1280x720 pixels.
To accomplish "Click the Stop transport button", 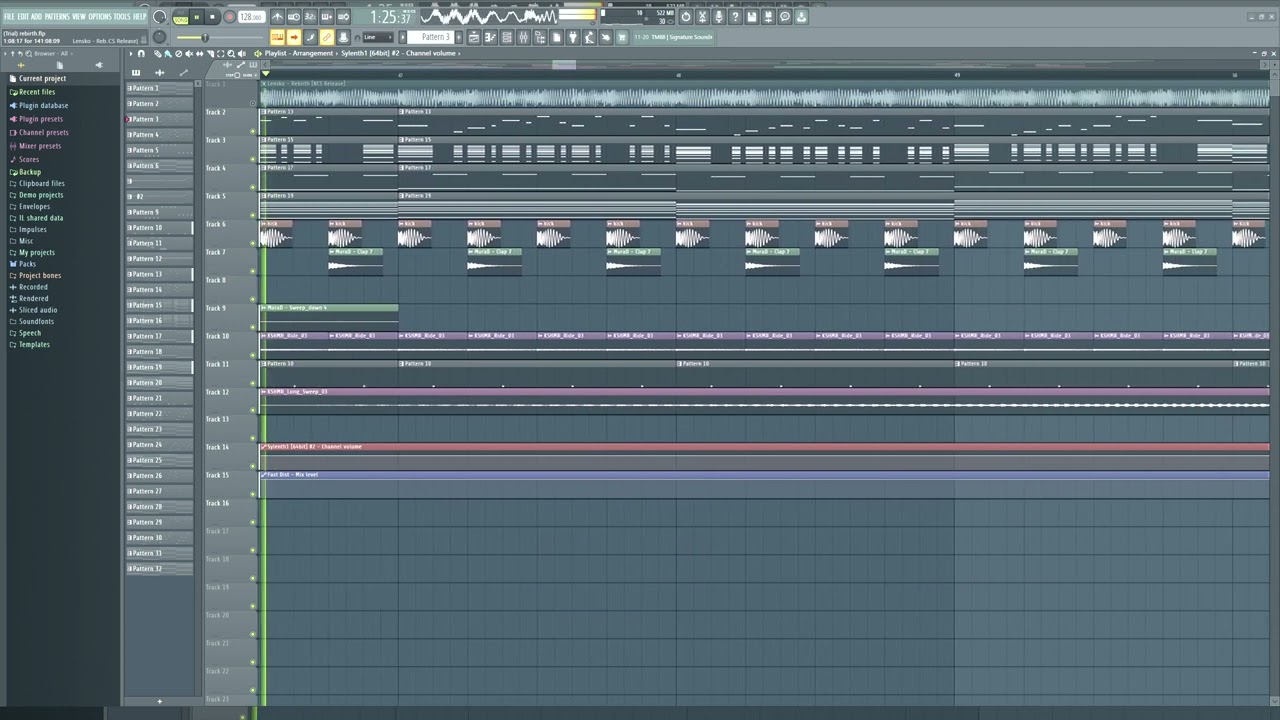I will pos(212,17).
